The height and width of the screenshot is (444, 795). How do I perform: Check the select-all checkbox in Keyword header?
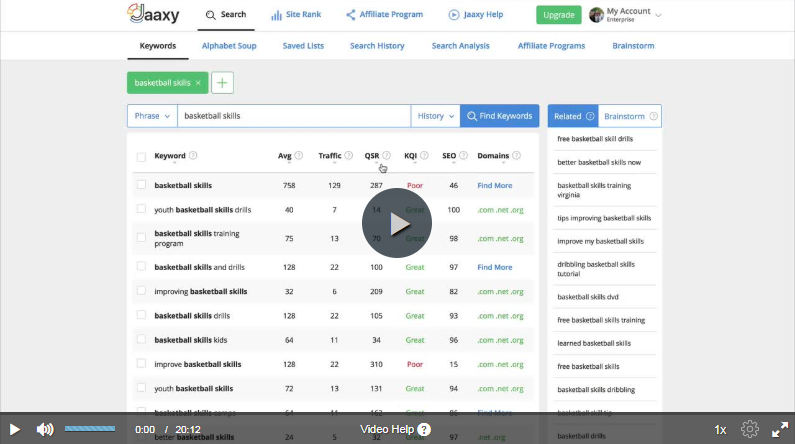[141, 157]
